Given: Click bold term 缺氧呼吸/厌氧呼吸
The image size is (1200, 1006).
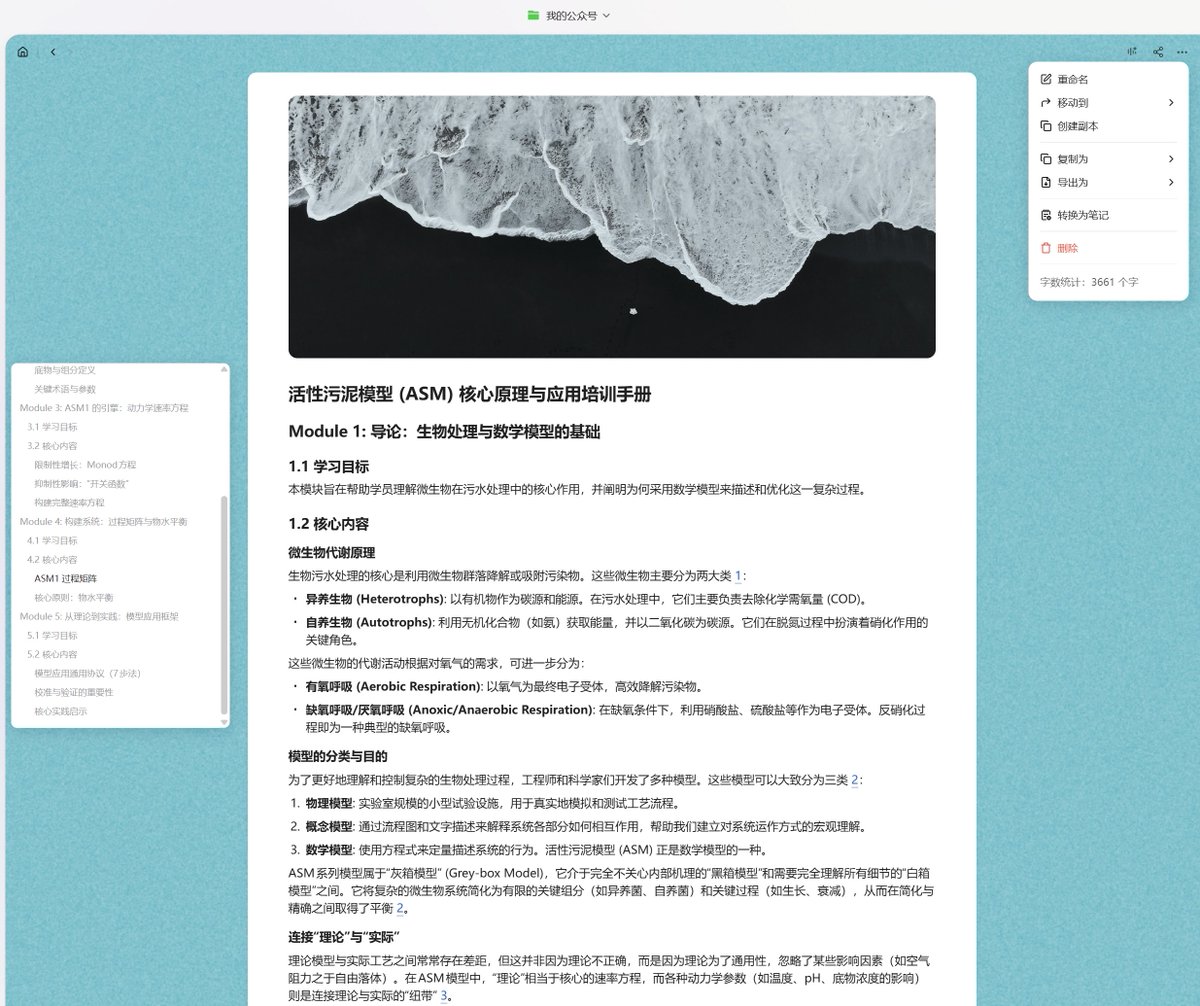Looking at the screenshot, I should [x=449, y=710].
